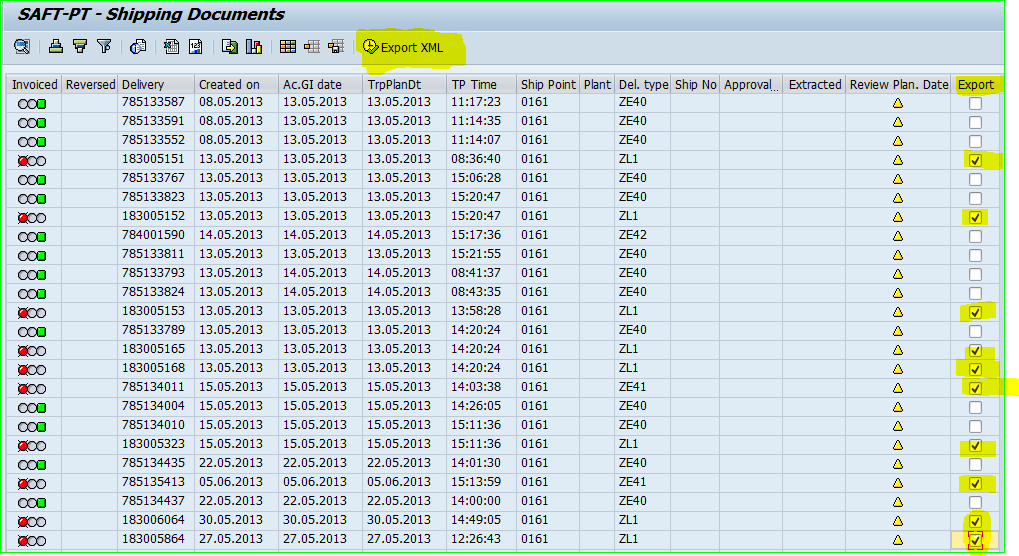Click the Sort descending toolbar icon
This screenshot has height=556, width=1019.
click(x=80, y=46)
